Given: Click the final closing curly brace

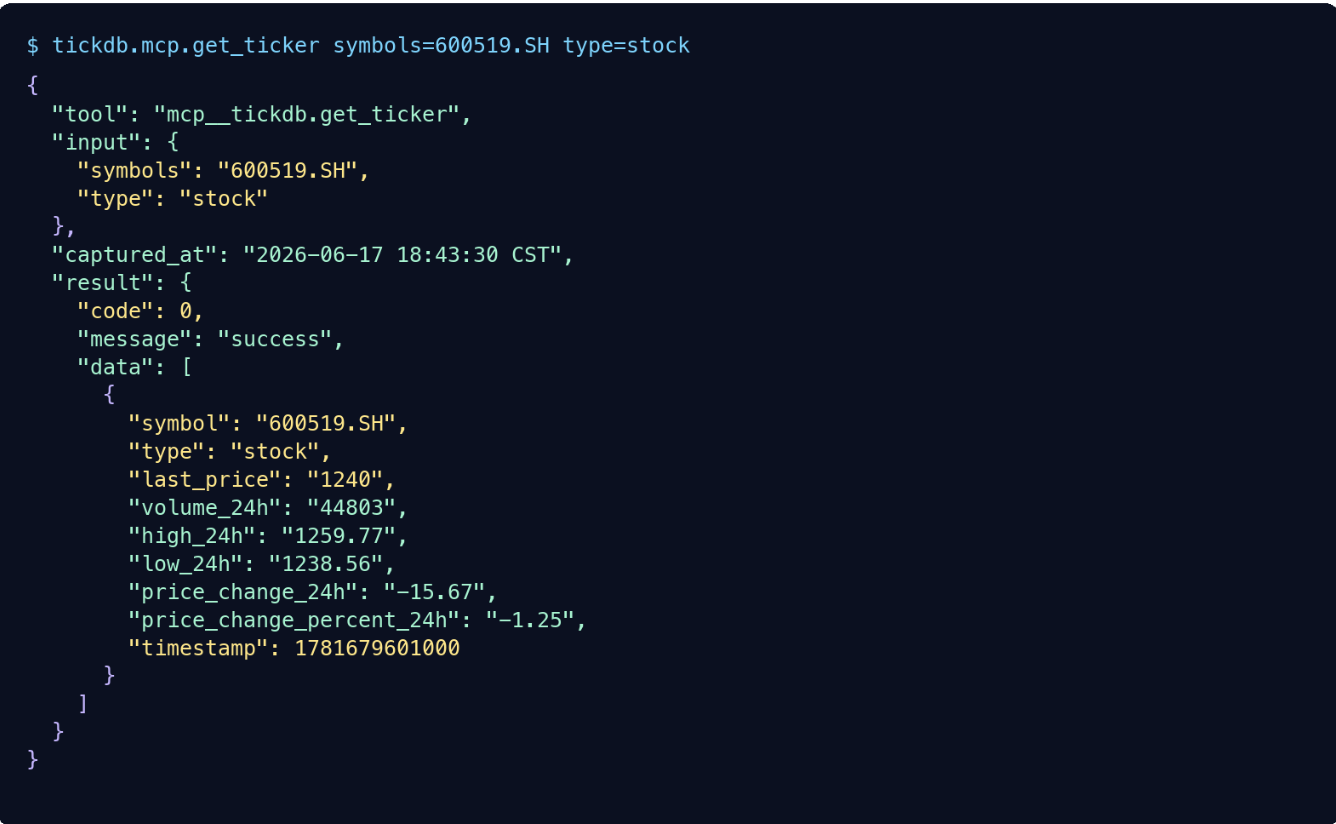Looking at the screenshot, I should [x=33, y=759].
